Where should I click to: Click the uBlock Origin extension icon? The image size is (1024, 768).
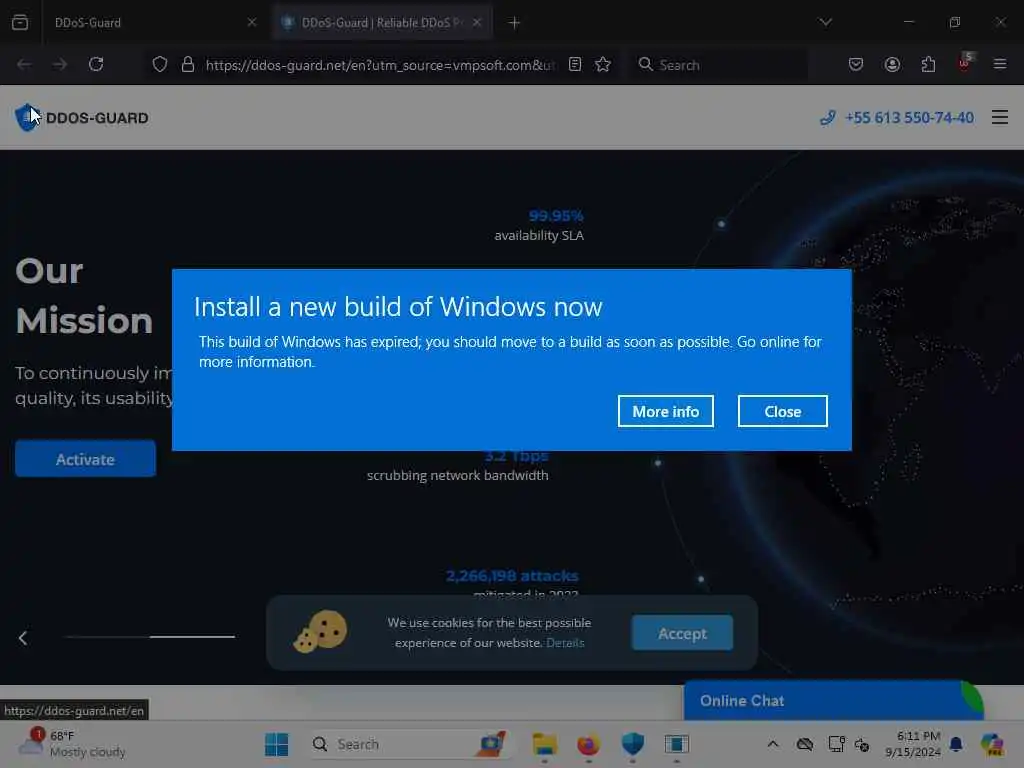coord(965,63)
